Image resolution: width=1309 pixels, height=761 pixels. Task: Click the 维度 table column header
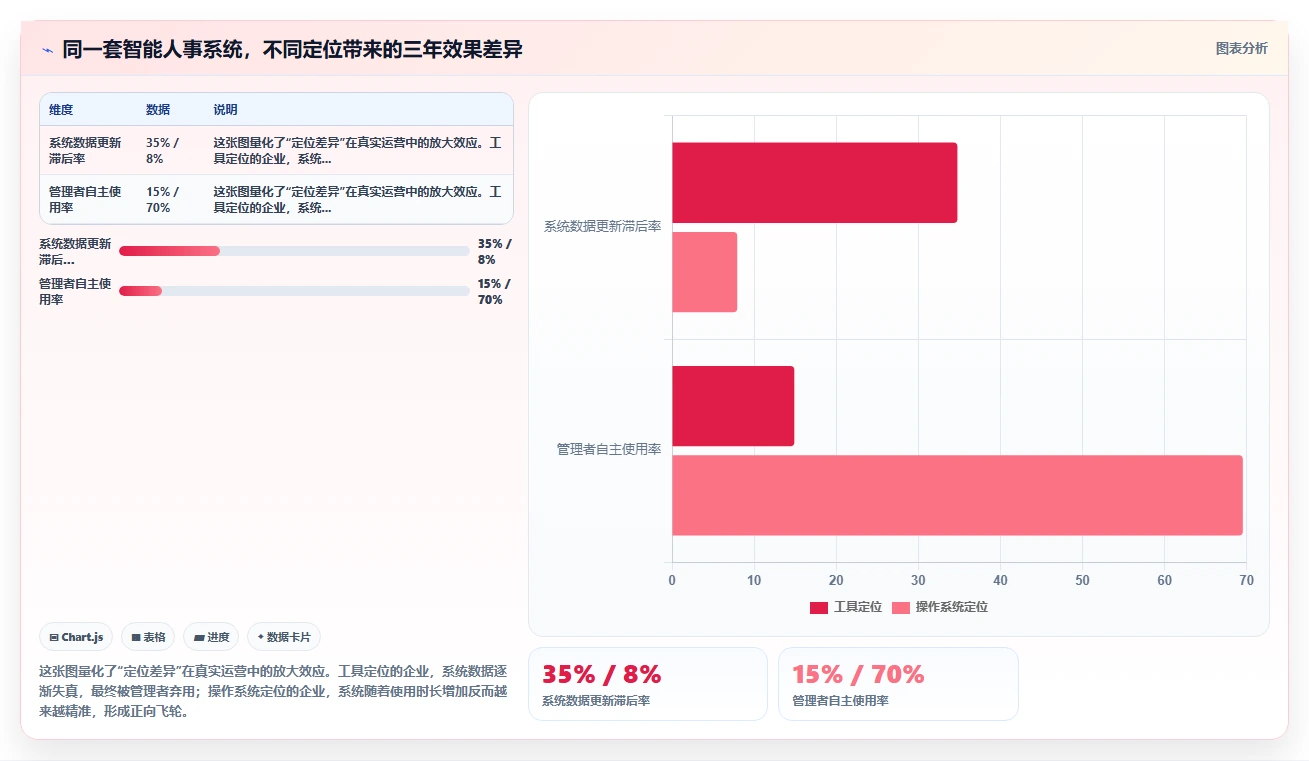(61, 110)
